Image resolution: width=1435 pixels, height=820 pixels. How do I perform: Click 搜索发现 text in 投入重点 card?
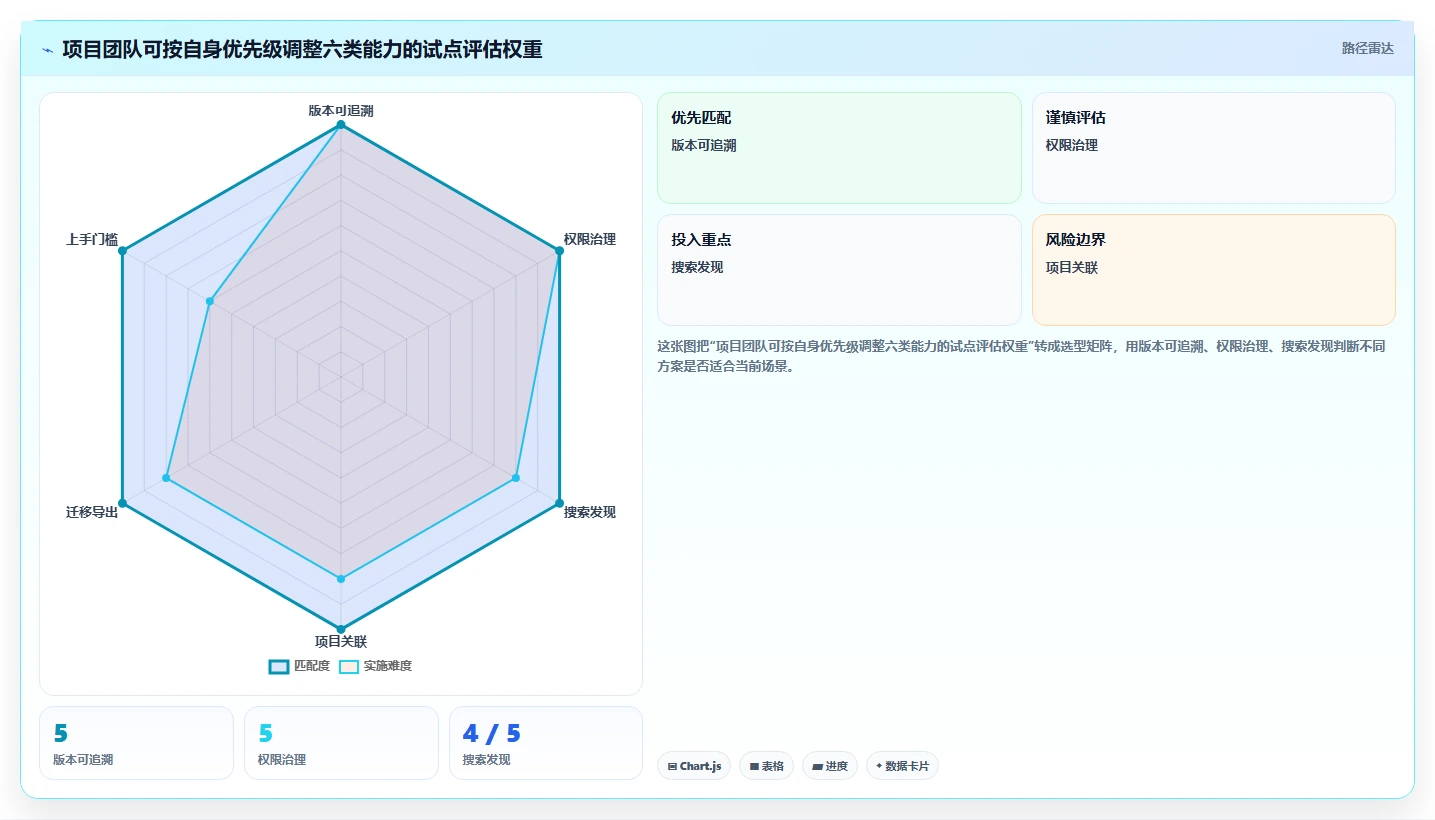point(697,267)
